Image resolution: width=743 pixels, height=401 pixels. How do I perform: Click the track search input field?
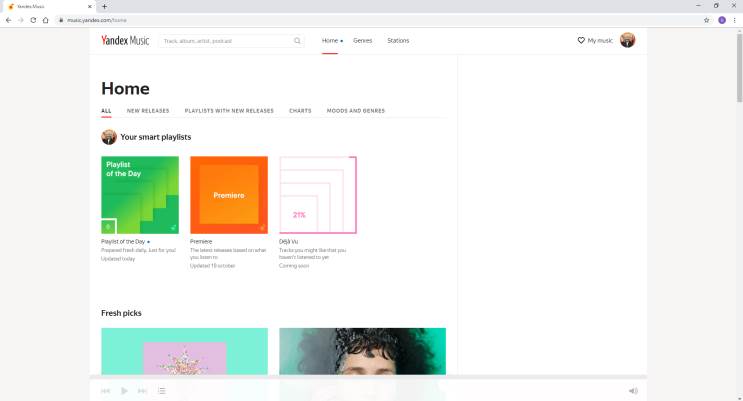pyautogui.click(x=225, y=41)
